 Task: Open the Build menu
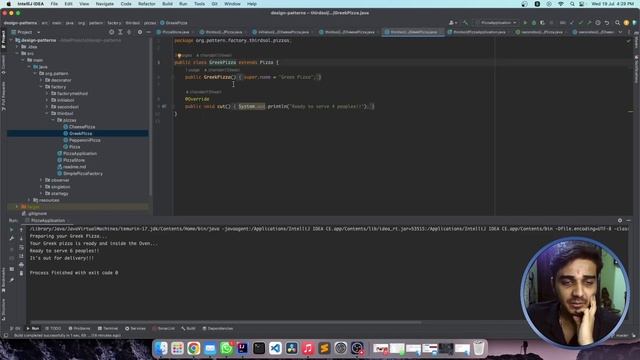pos(167,4)
